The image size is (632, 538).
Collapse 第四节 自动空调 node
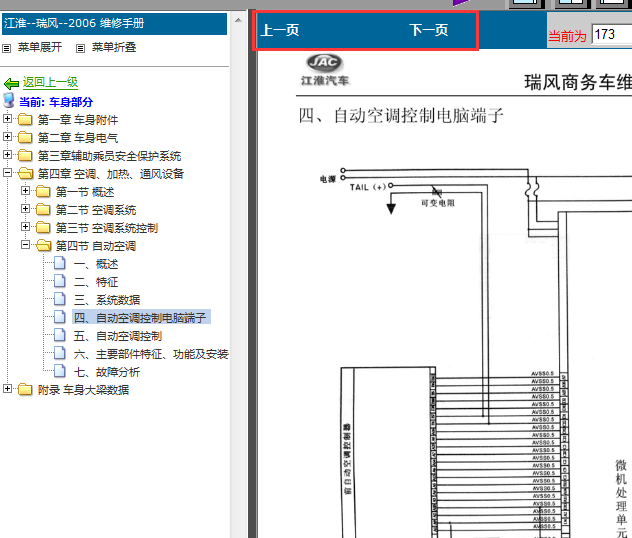[25, 245]
